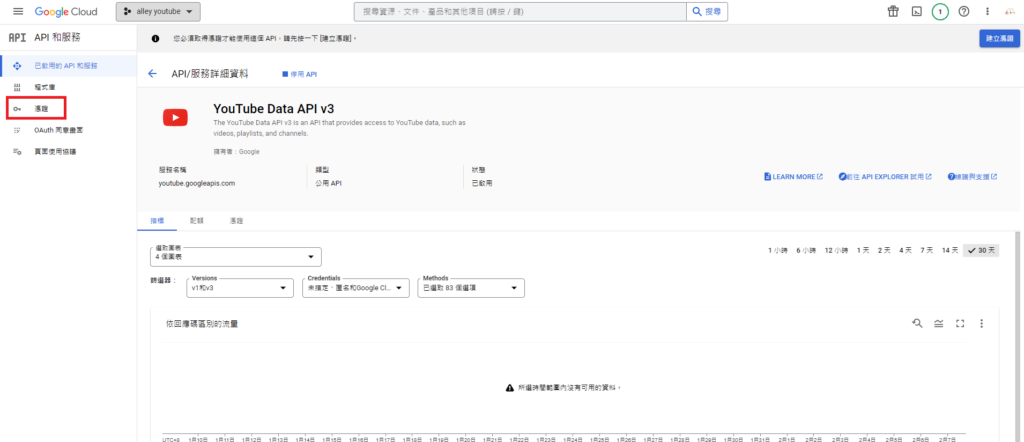The width and height of the screenshot is (1024, 442).
Task: Open the Cloud Shell terminal icon
Action: pos(915,12)
